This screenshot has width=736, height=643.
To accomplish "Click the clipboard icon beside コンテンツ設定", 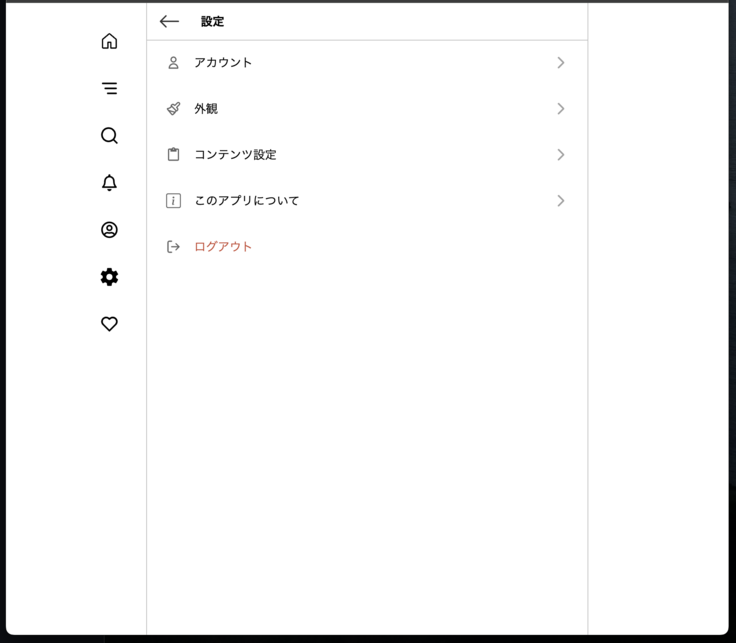I will 173,154.
